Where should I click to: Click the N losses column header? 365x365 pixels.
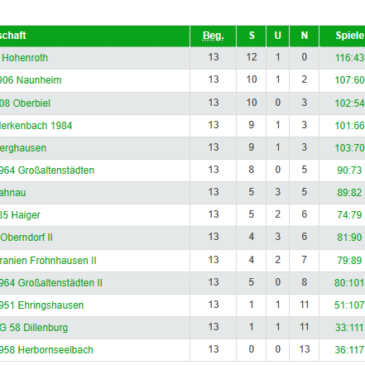click(x=304, y=36)
